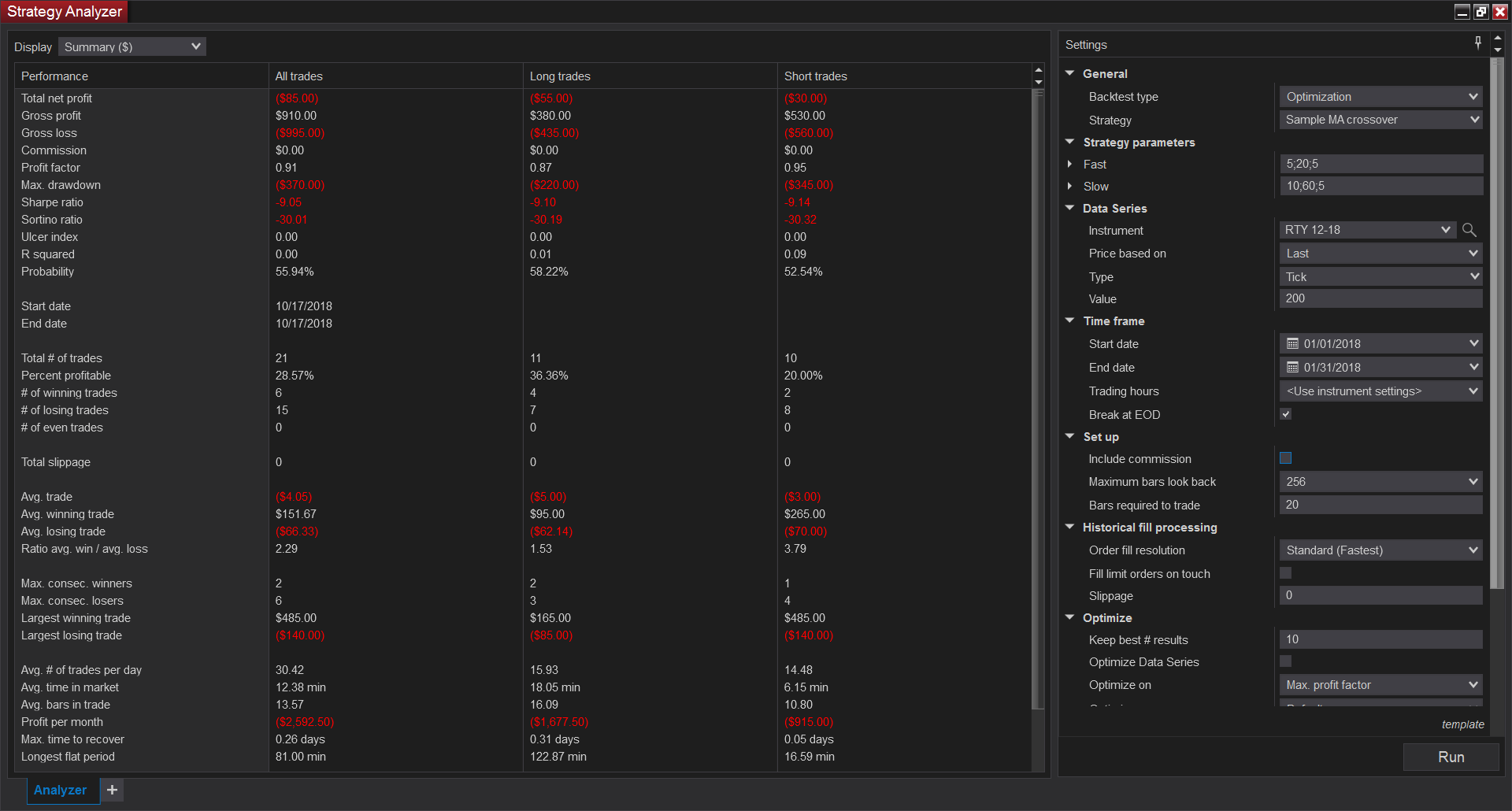Click the performance grid scroll-down arrow
This screenshot has width=1512, height=811.
point(1039,83)
